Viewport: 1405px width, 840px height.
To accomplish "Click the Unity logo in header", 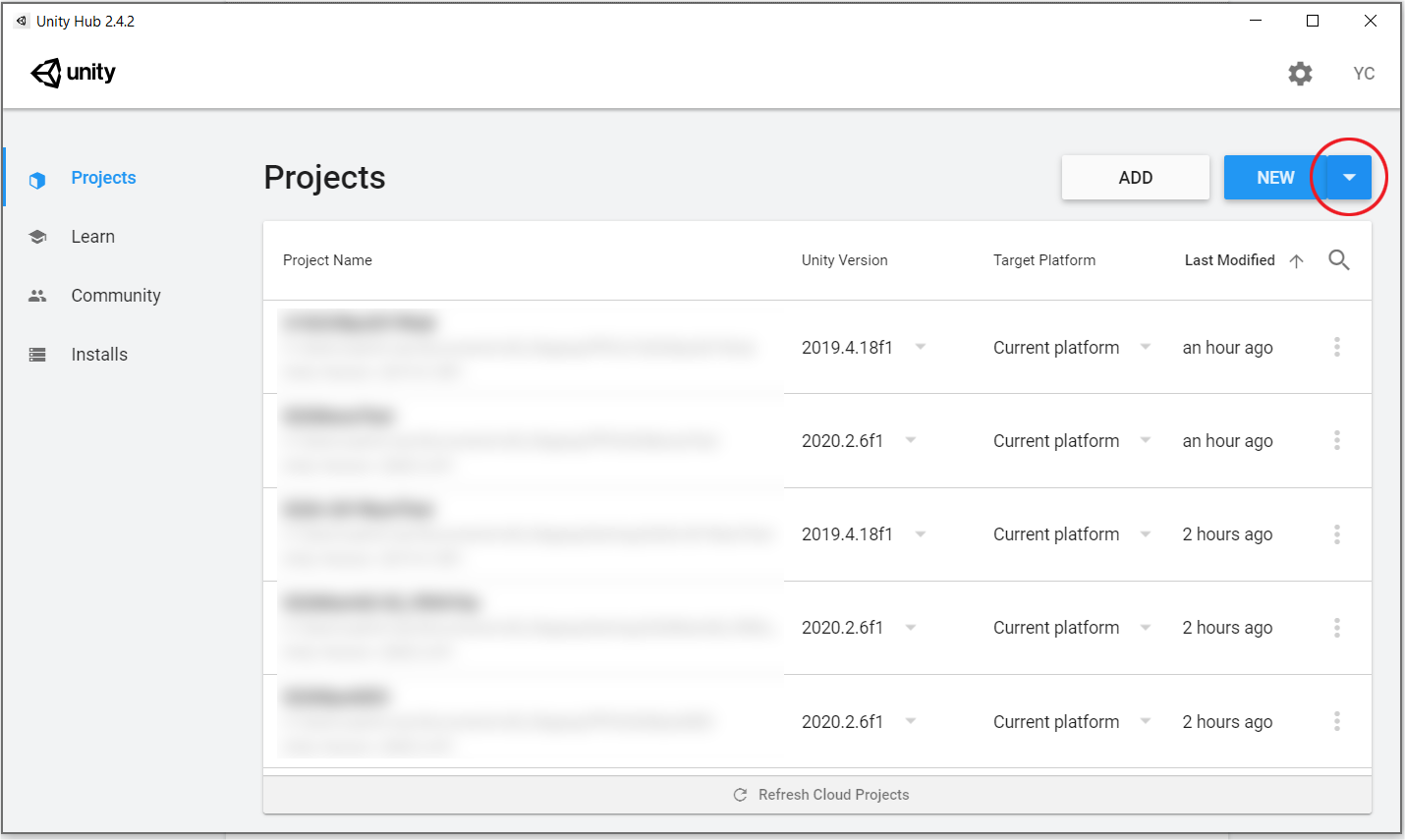I will [x=74, y=73].
